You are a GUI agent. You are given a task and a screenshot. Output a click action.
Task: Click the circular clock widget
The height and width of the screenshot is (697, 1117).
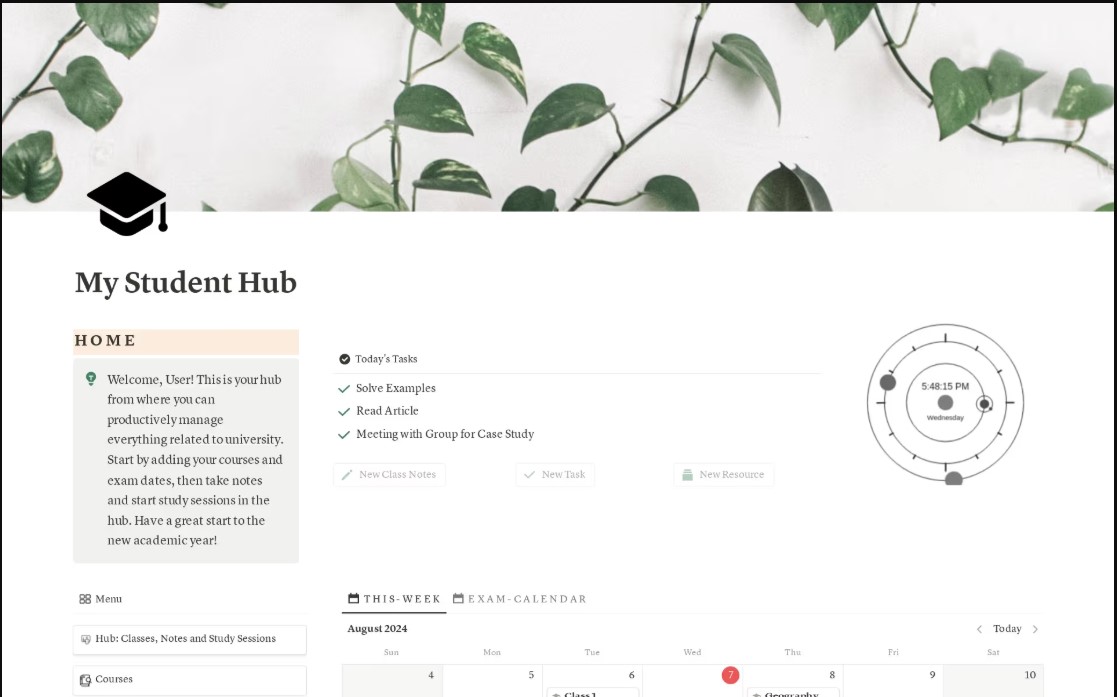coord(945,403)
